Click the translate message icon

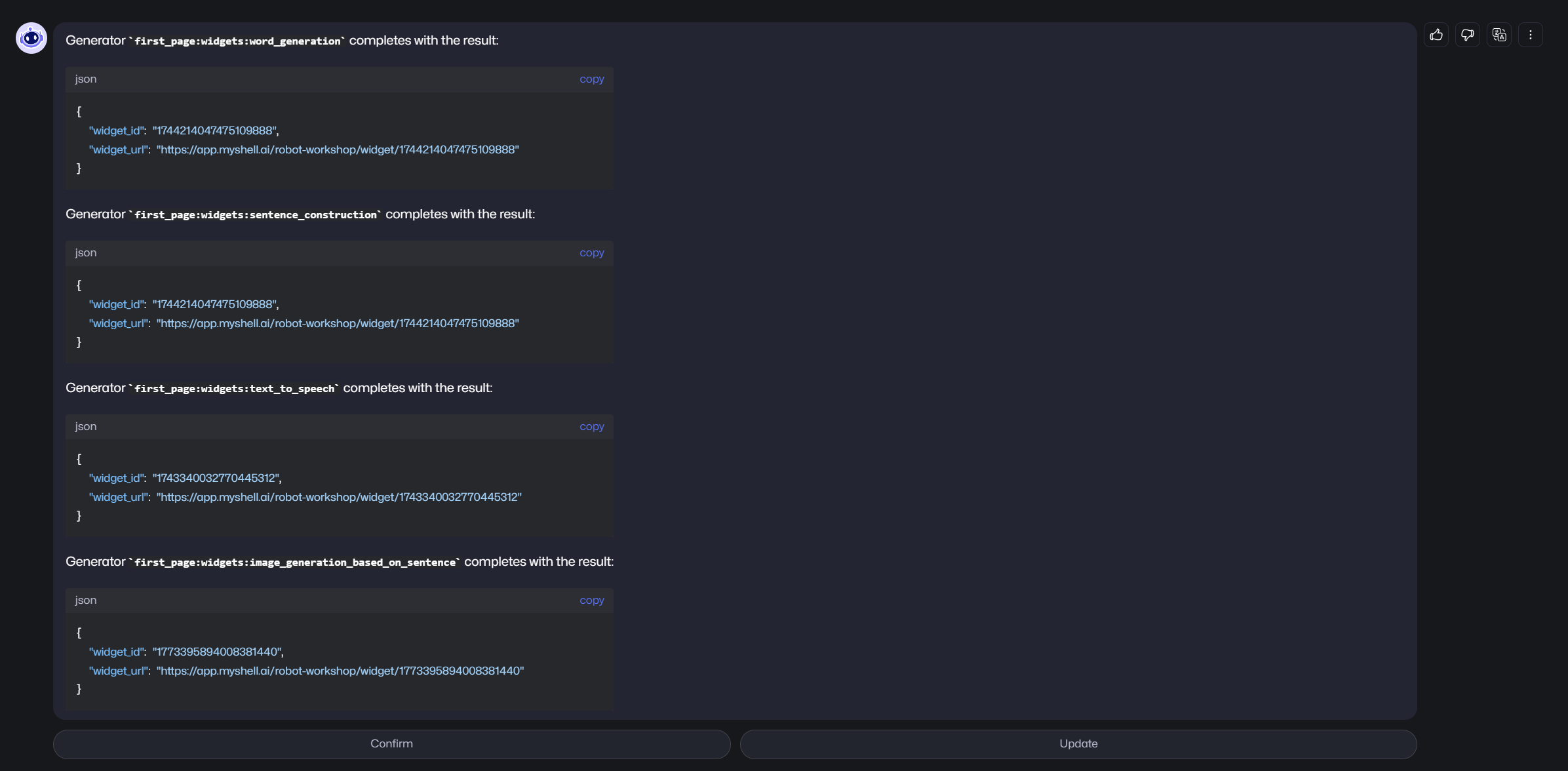1499,35
